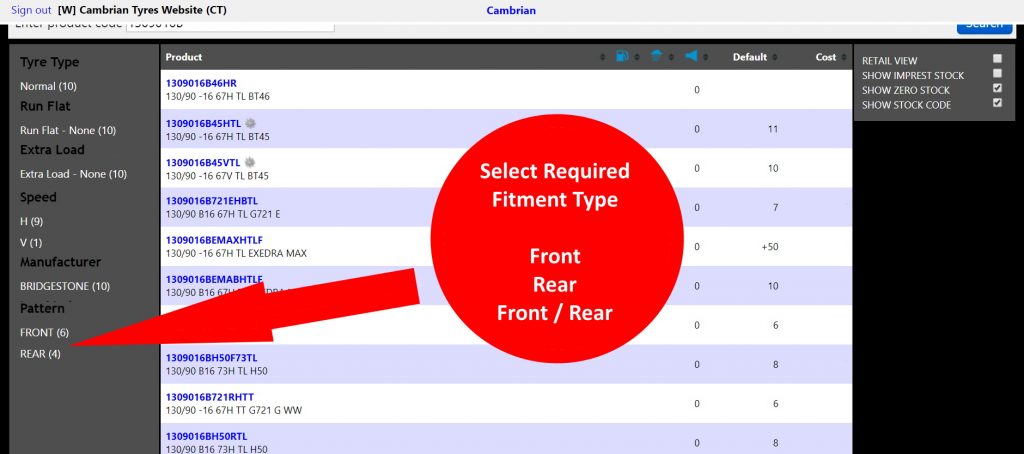Sort by the wet grip rain icon
The image size is (1024, 454).
point(656,57)
